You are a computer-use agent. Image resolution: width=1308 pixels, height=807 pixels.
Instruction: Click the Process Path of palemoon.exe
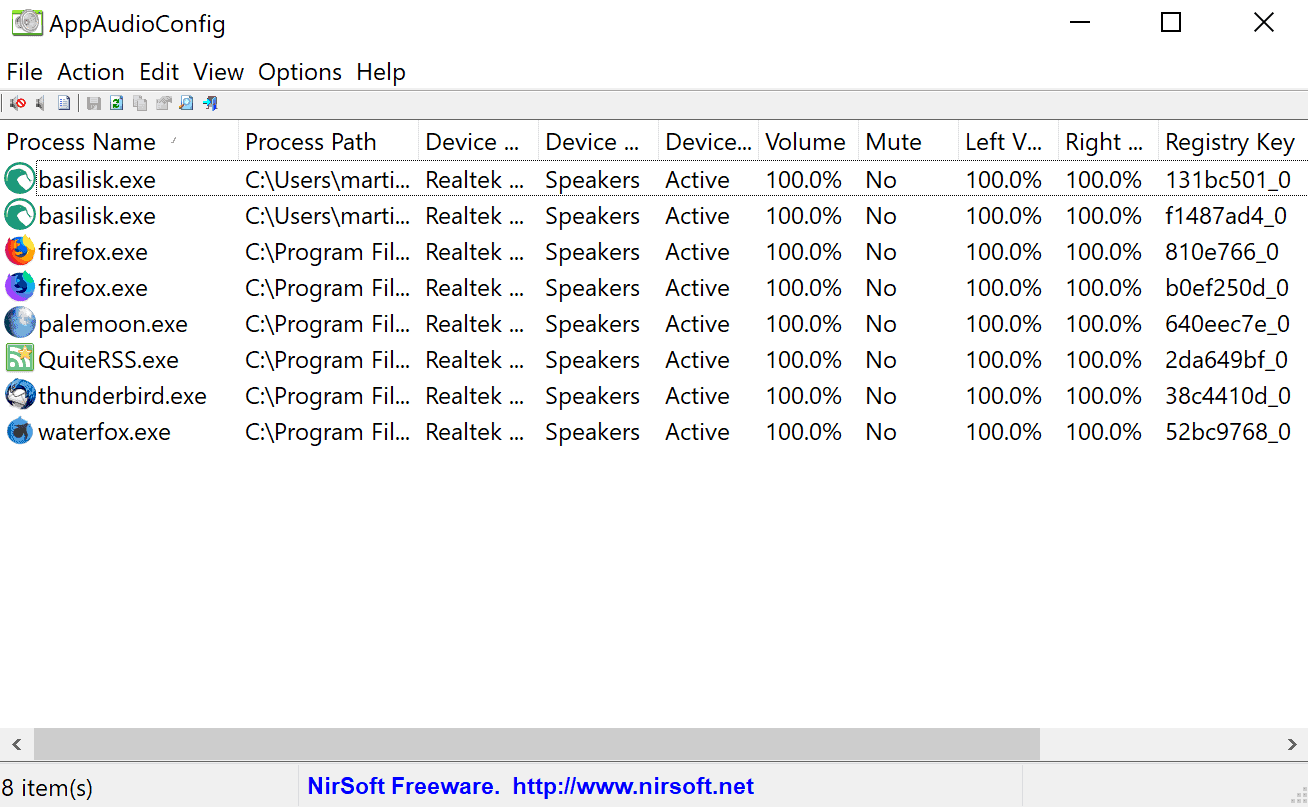[x=327, y=324]
